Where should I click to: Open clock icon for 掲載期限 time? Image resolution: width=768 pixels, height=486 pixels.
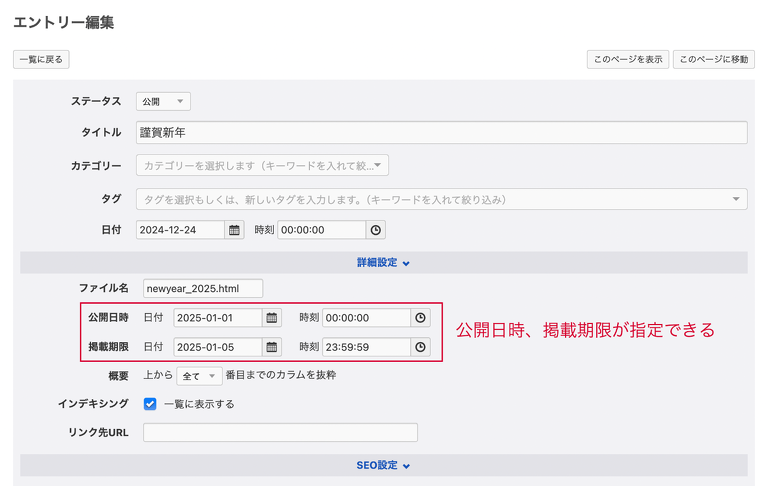pyautogui.click(x=421, y=347)
